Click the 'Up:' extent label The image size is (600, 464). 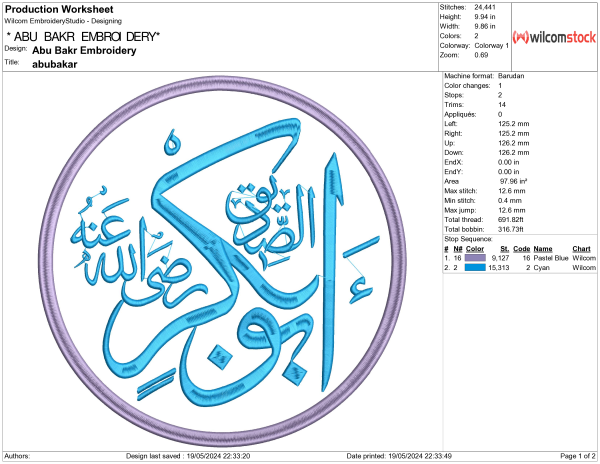(449, 143)
